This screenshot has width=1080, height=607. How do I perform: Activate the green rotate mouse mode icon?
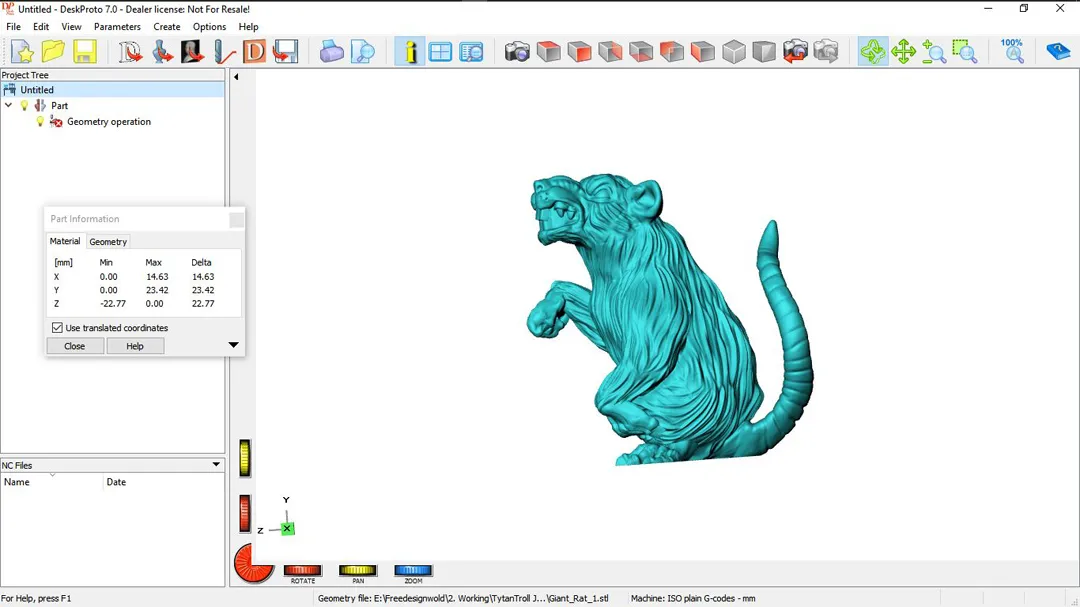click(x=873, y=52)
